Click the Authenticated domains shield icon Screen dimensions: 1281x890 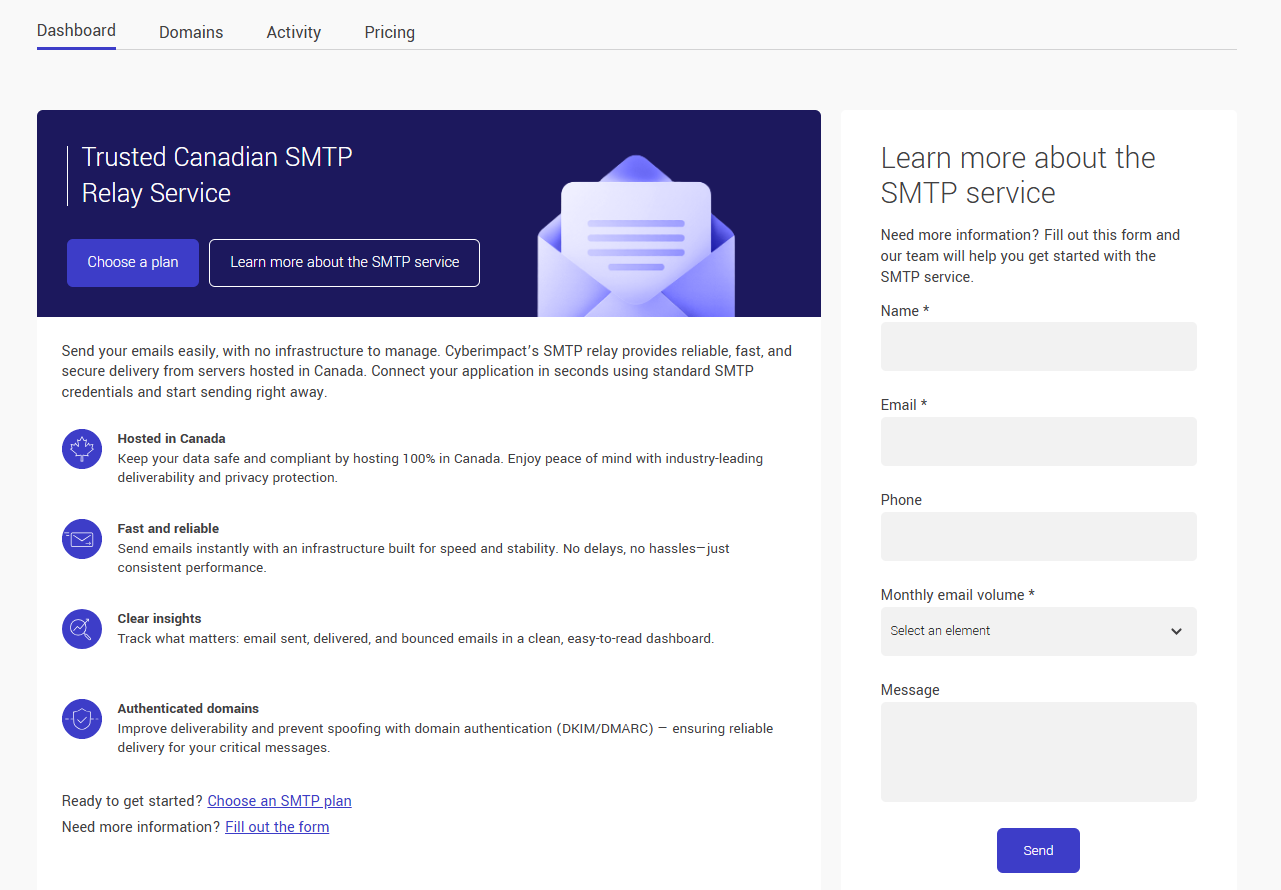pos(82,719)
